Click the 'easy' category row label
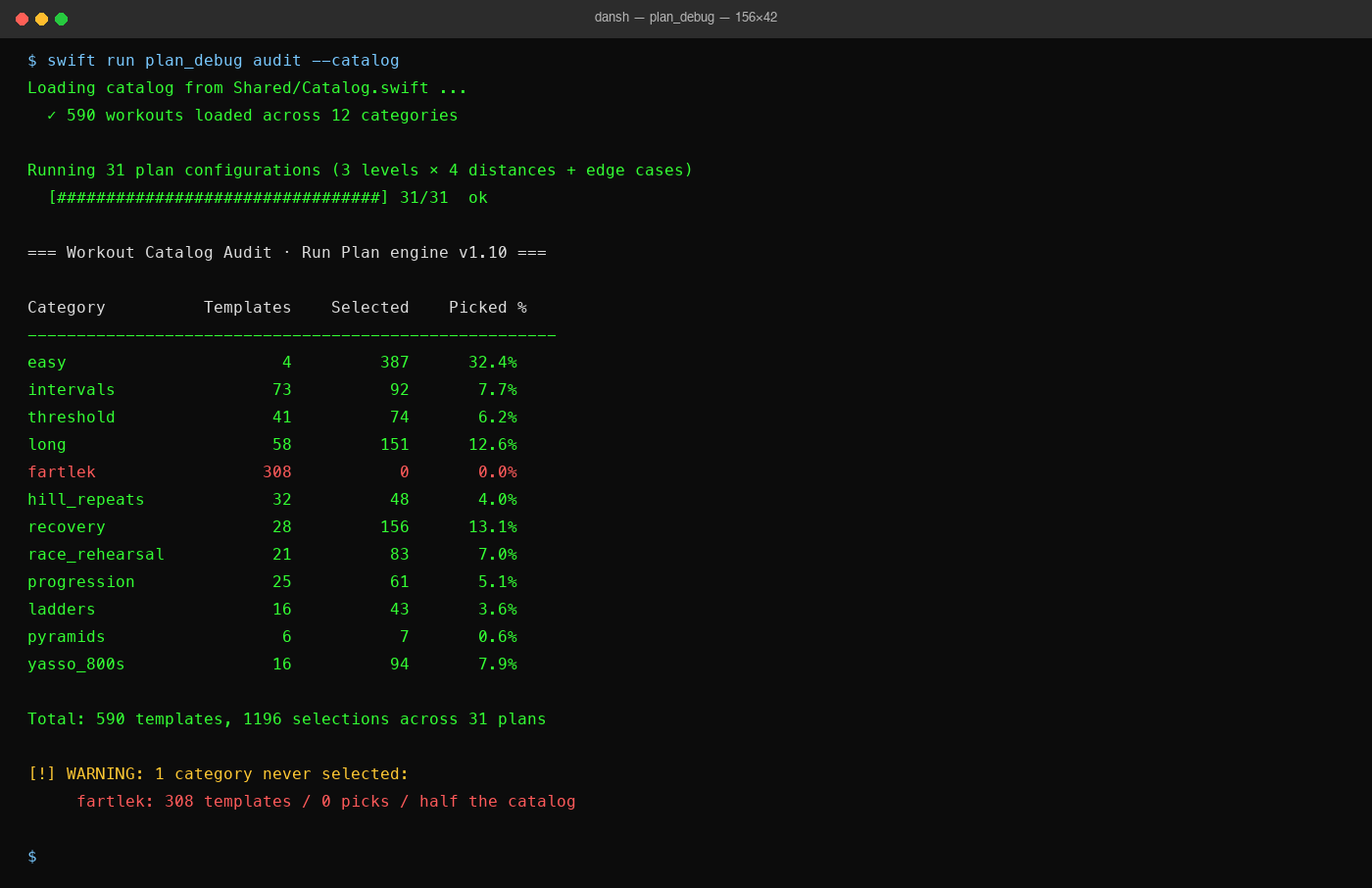The image size is (1372, 888). [47, 363]
